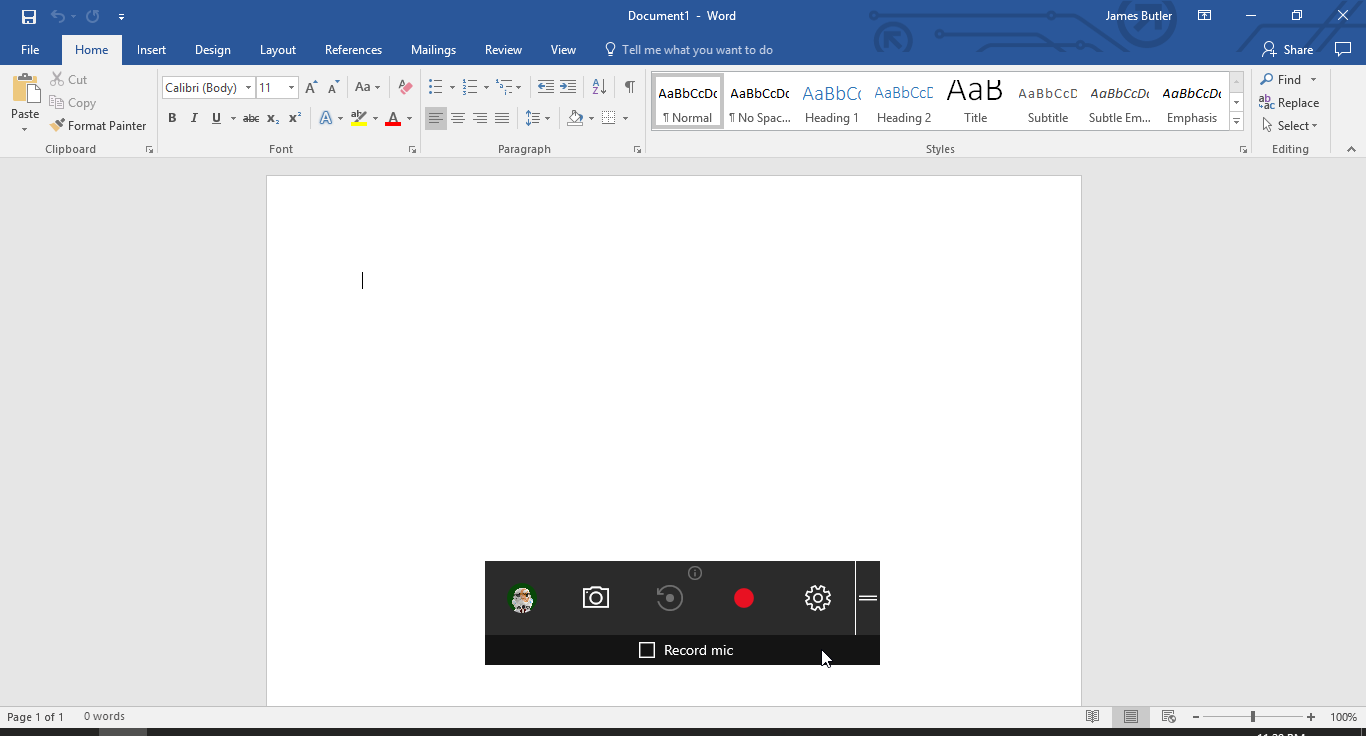This screenshot has height=736, width=1366.
Task: Apply italic formatting
Action: click(194, 118)
